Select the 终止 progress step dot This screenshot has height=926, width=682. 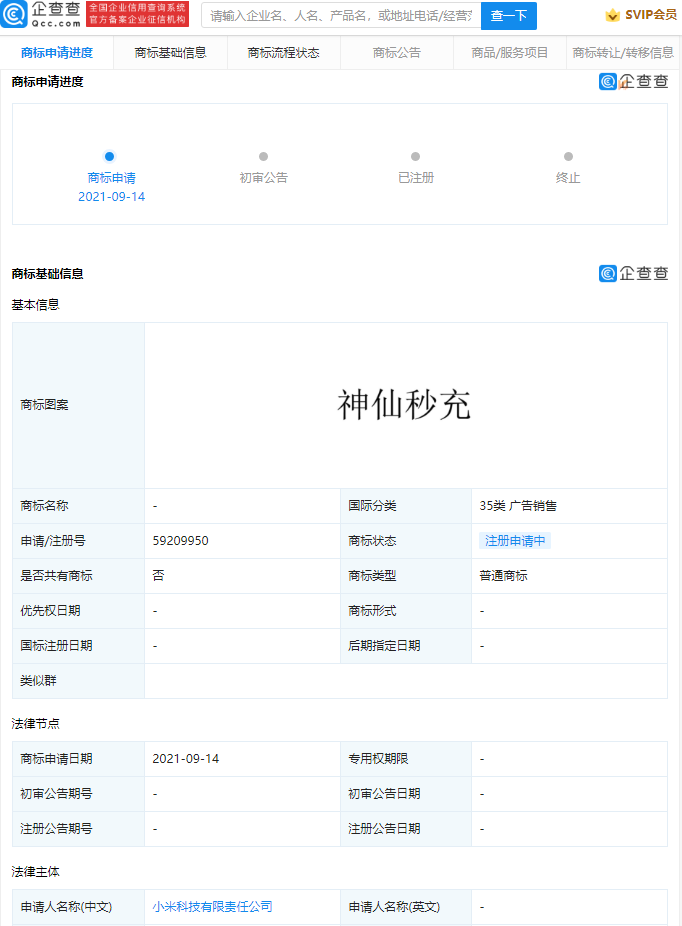click(568, 156)
